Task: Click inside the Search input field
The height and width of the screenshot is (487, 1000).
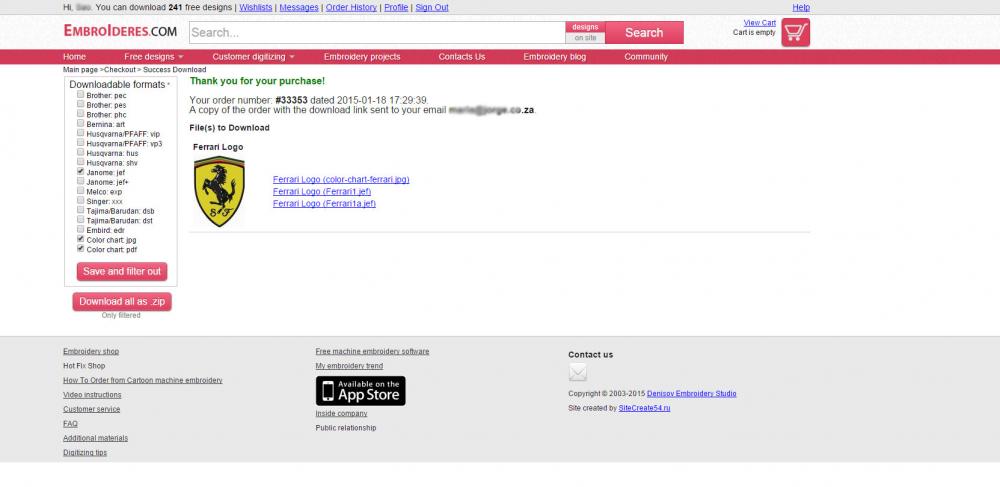Action: tap(376, 33)
